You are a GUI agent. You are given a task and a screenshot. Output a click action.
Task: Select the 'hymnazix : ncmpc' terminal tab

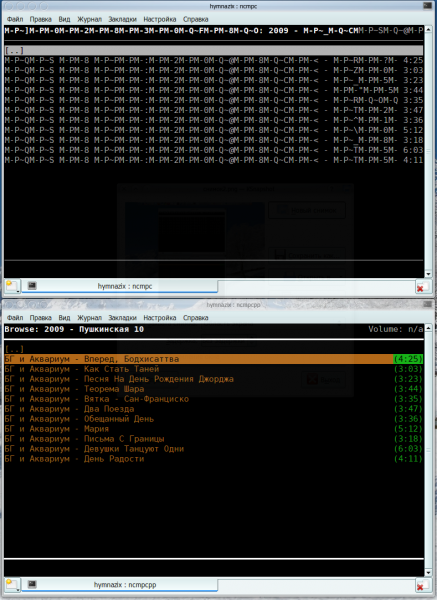119,286
